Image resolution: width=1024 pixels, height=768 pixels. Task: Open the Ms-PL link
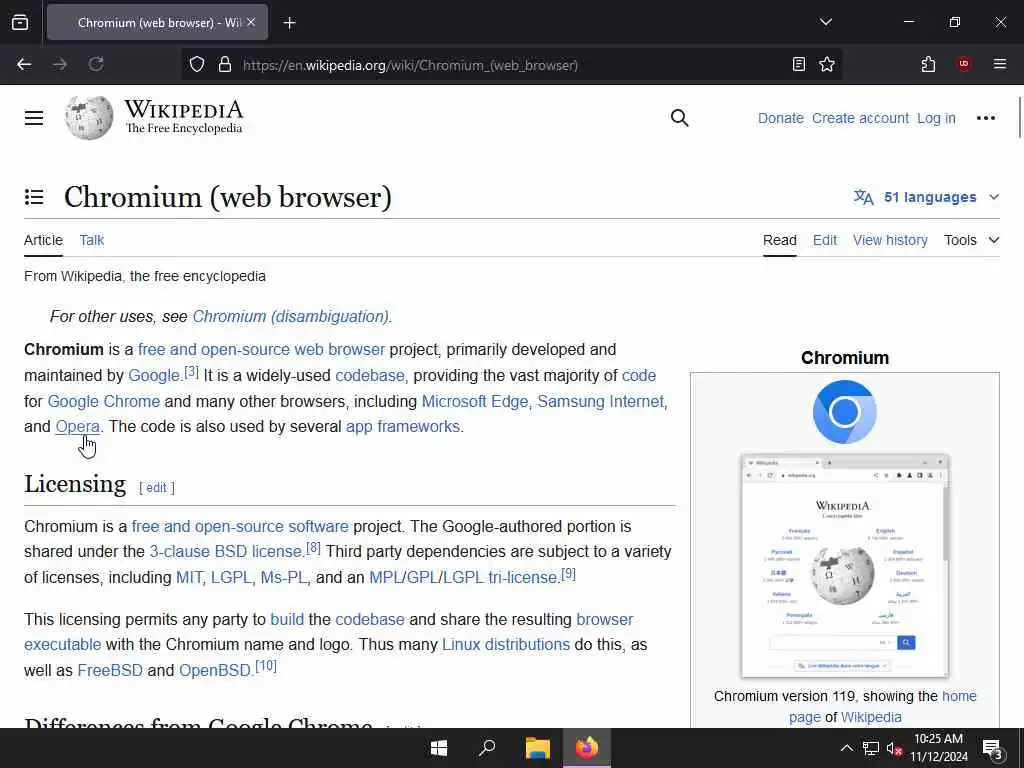coord(283,578)
